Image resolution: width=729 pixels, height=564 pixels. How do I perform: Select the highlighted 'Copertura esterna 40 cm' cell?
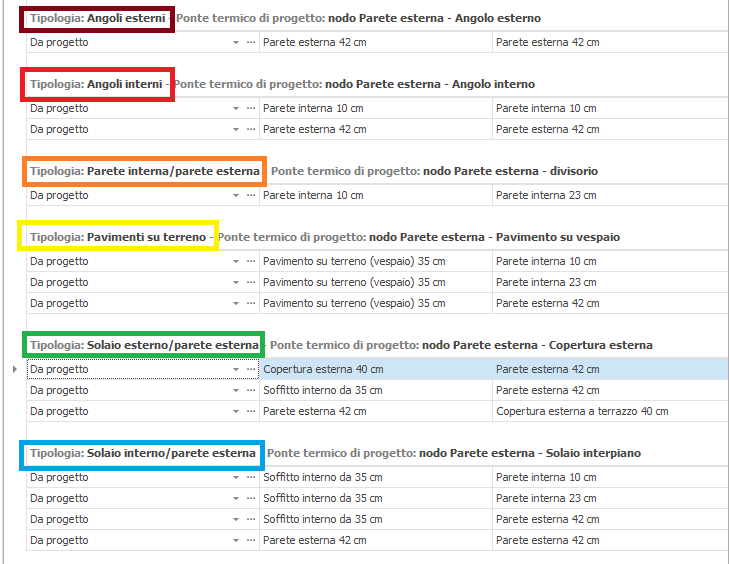click(x=323, y=369)
